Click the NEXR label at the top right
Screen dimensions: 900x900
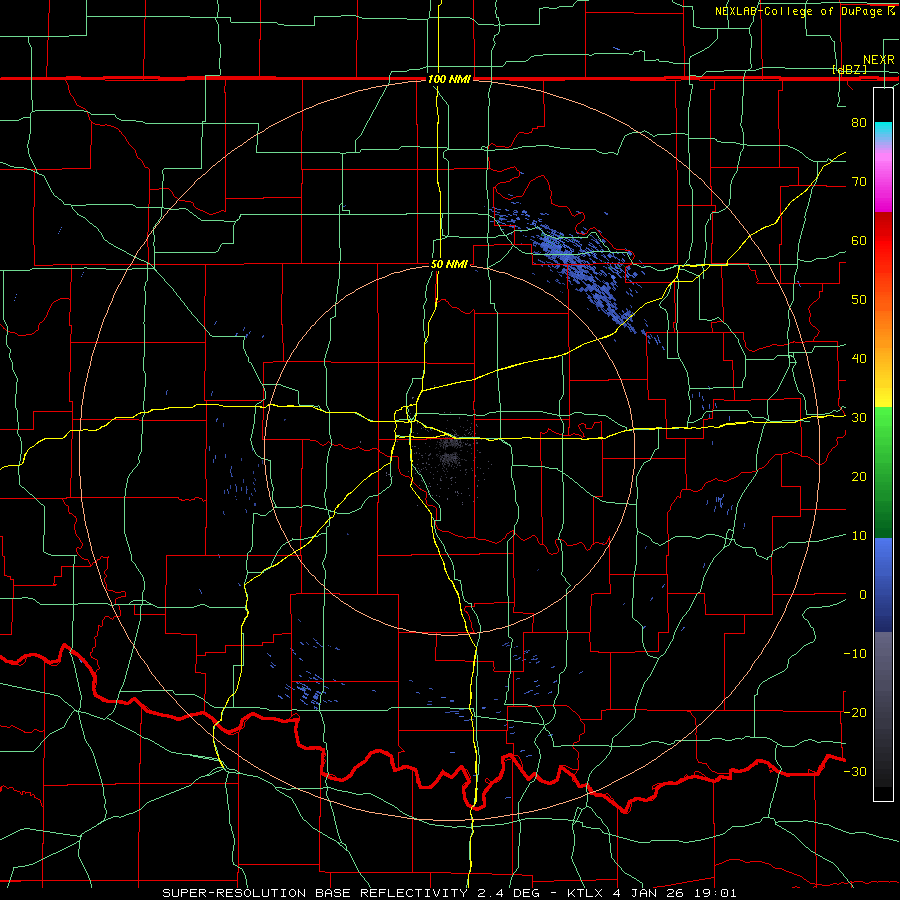click(x=879, y=60)
